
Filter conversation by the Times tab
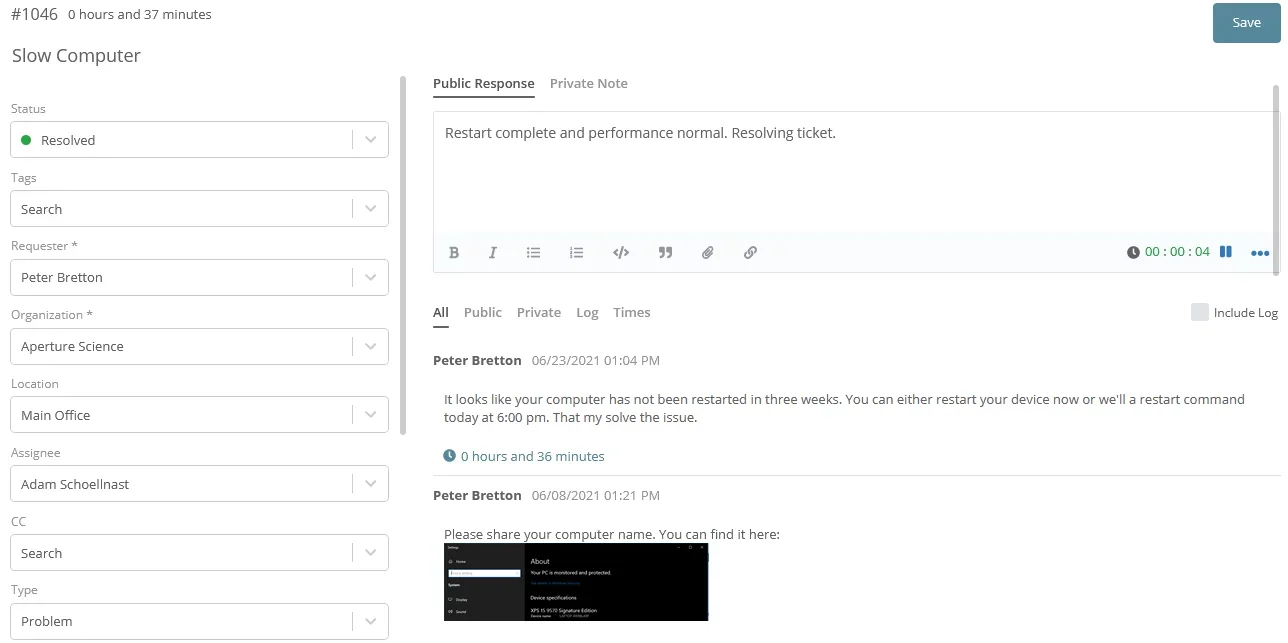tap(631, 312)
